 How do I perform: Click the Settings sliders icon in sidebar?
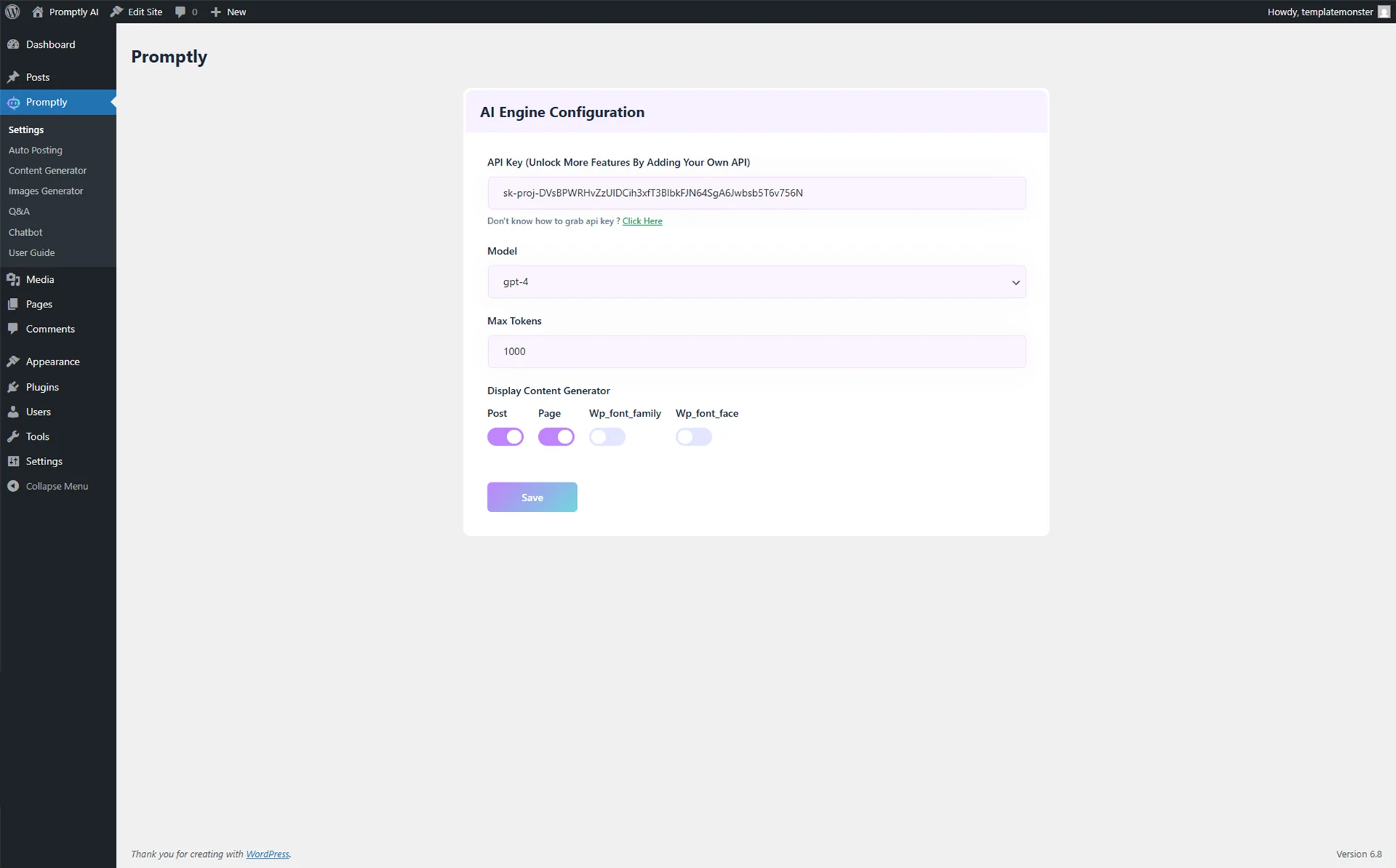coord(13,461)
